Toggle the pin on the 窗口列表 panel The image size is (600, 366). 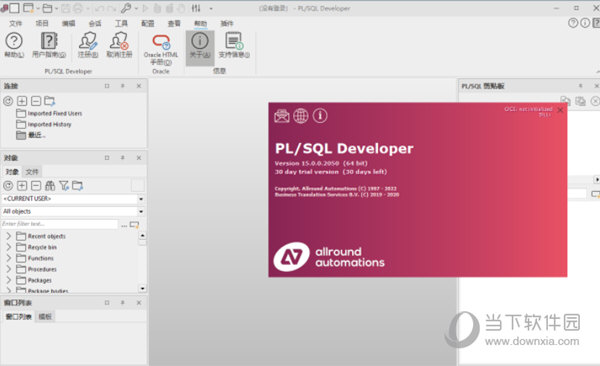(123, 302)
